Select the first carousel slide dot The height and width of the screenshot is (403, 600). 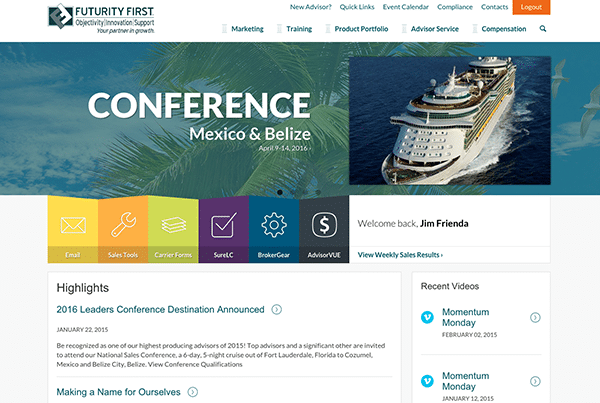280,192
